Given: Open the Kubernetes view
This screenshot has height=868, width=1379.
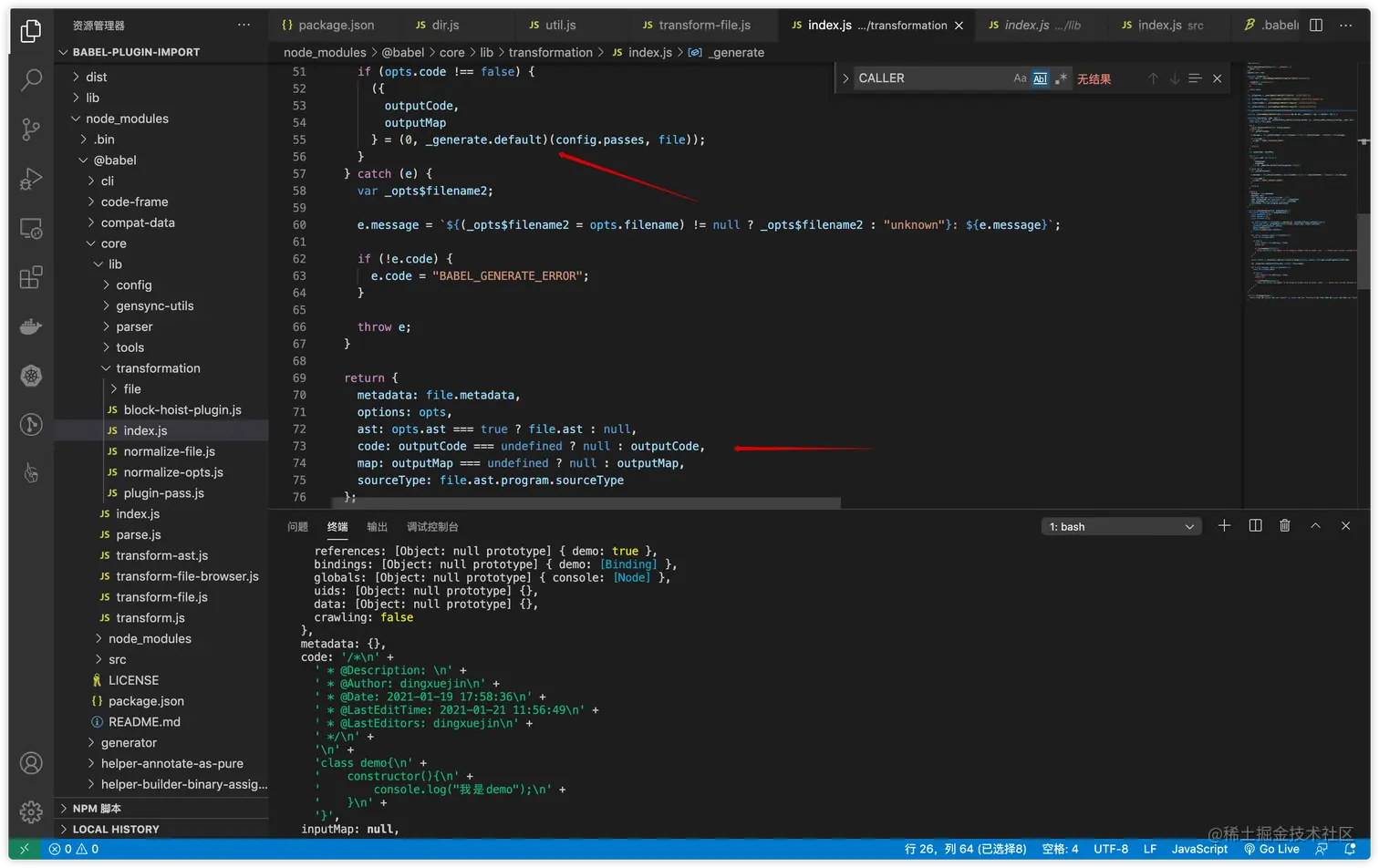Looking at the screenshot, I should point(31,376).
